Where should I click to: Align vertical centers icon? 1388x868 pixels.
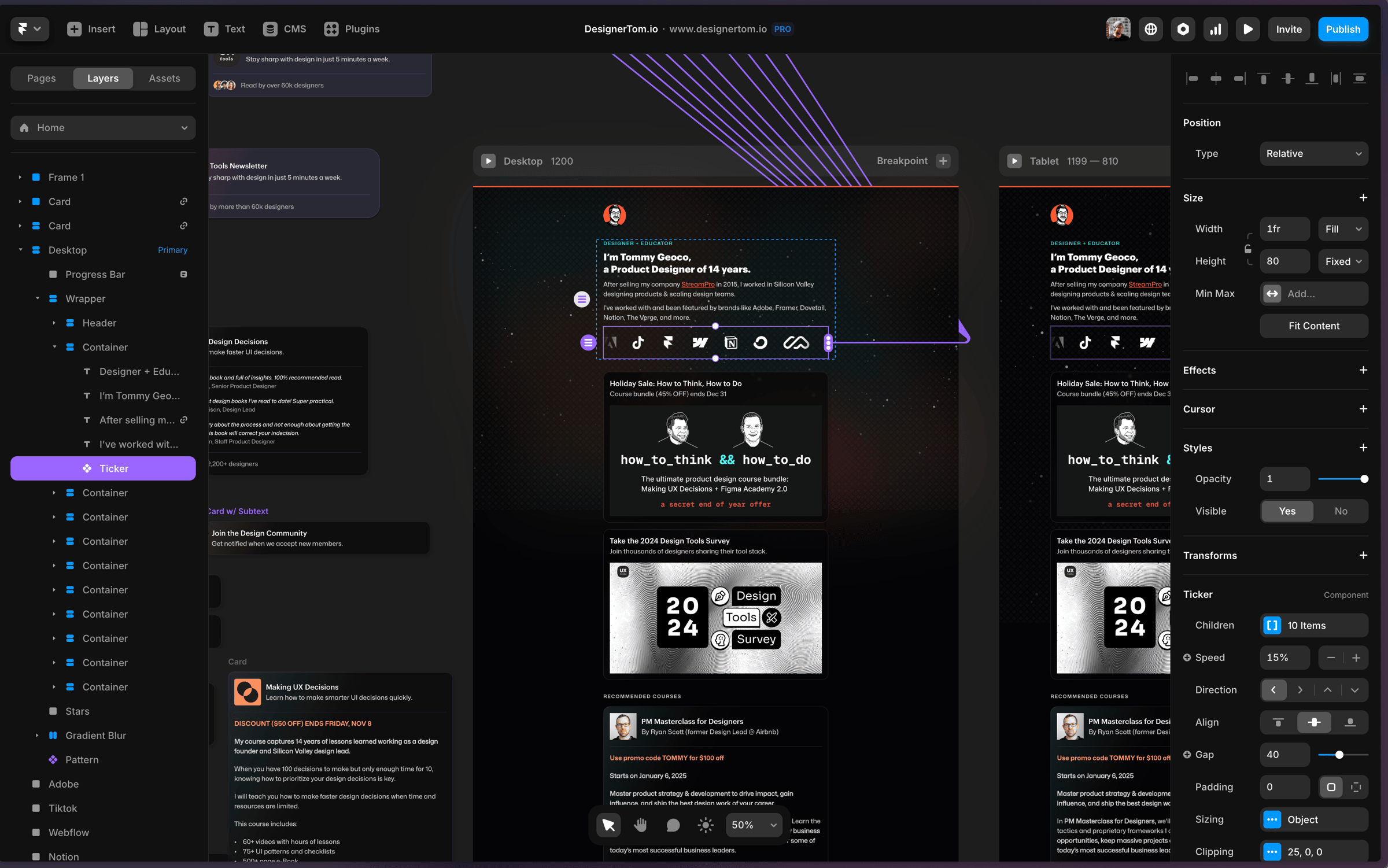(1287, 78)
